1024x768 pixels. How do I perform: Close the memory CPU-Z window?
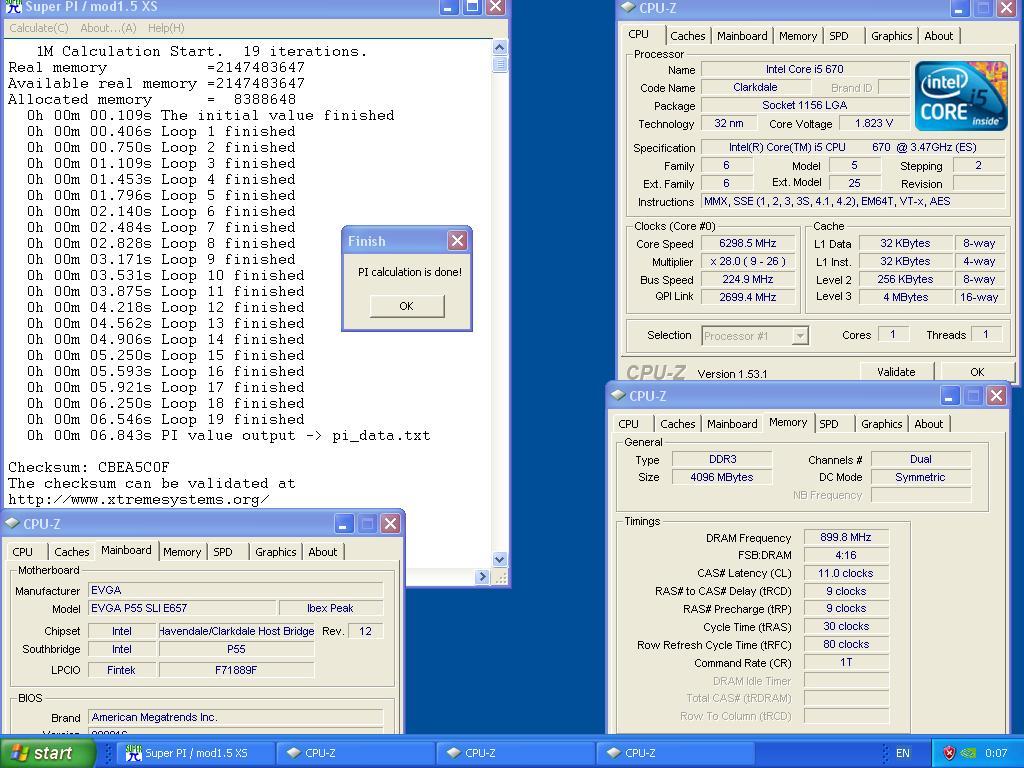(997, 395)
